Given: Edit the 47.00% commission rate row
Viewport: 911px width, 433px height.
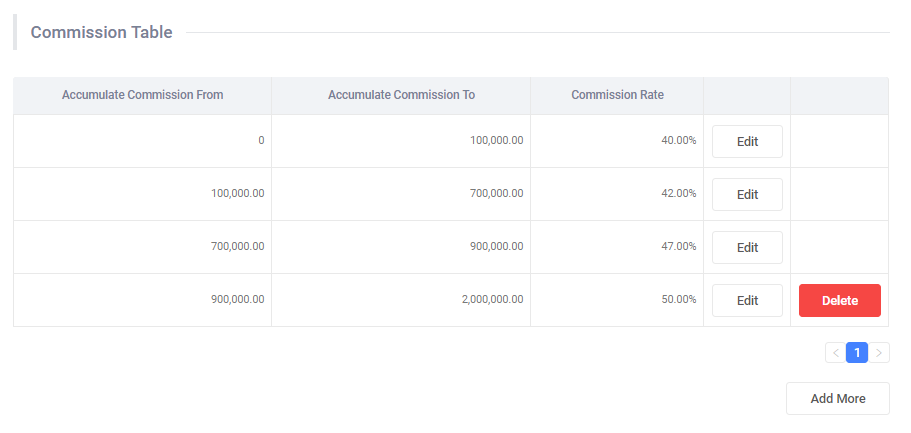Looking at the screenshot, I should point(747,248).
